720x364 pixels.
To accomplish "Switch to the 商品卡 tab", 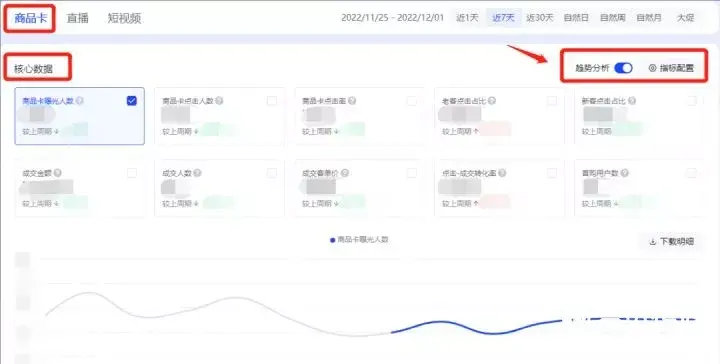I will [x=30, y=18].
